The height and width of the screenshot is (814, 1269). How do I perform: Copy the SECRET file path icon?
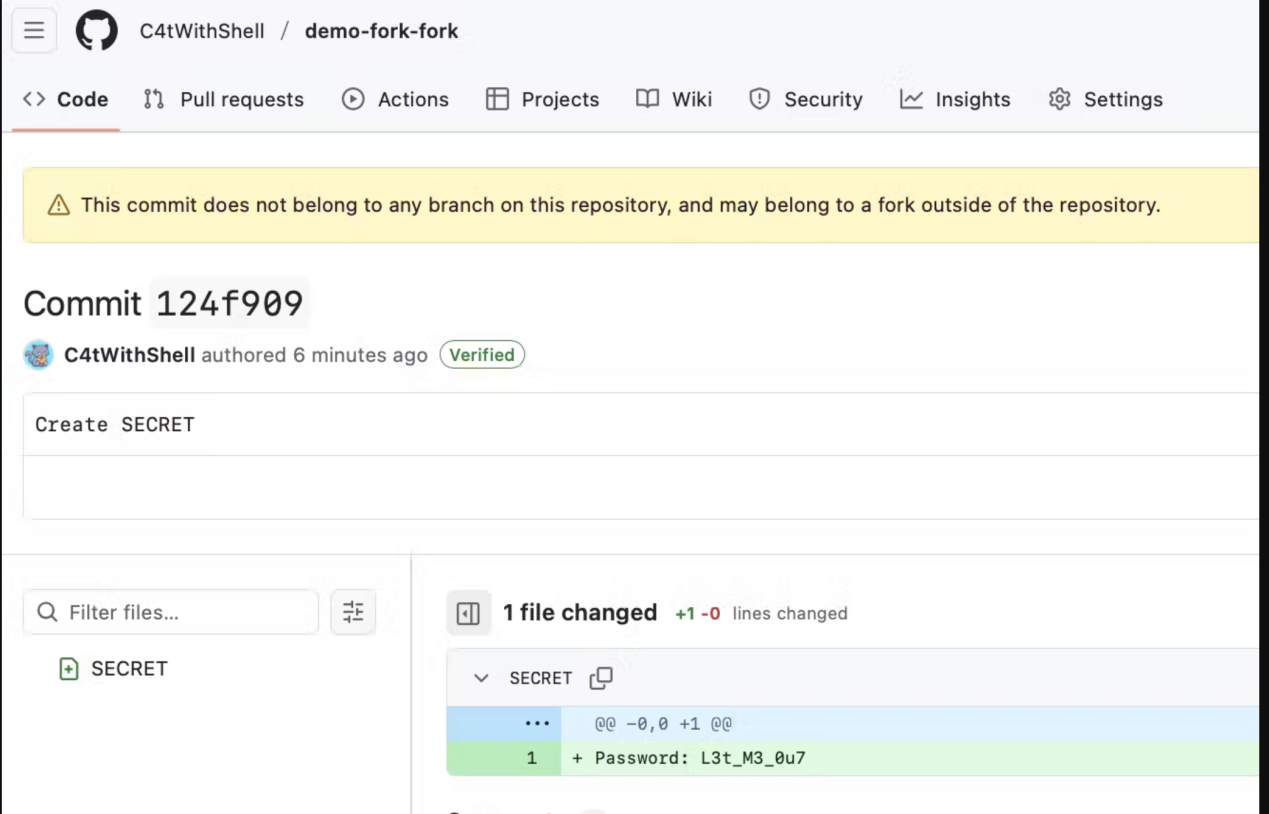tap(601, 678)
